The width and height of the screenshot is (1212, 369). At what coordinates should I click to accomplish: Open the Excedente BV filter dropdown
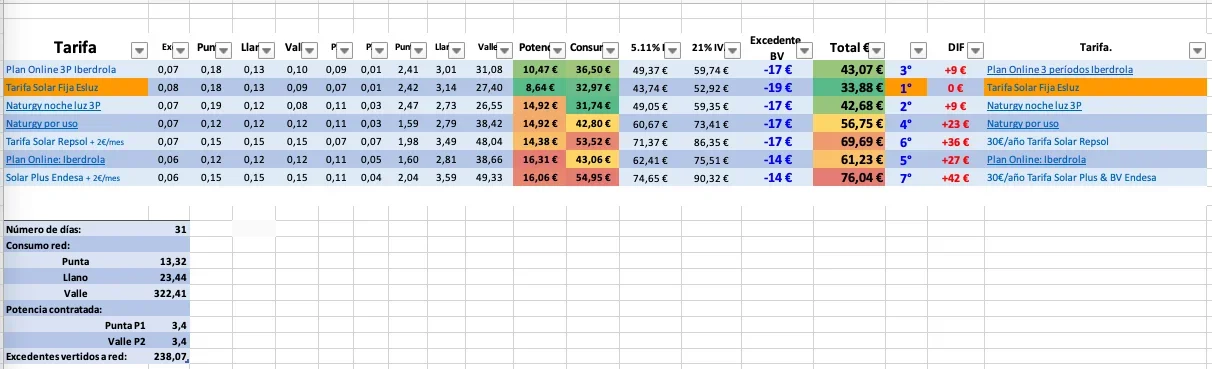click(804, 50)
